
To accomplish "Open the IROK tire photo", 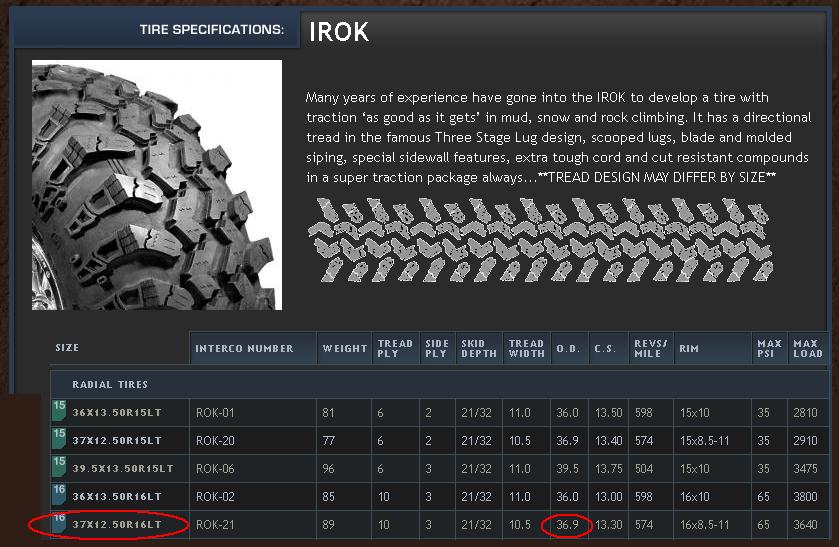I will click(157, 185).
